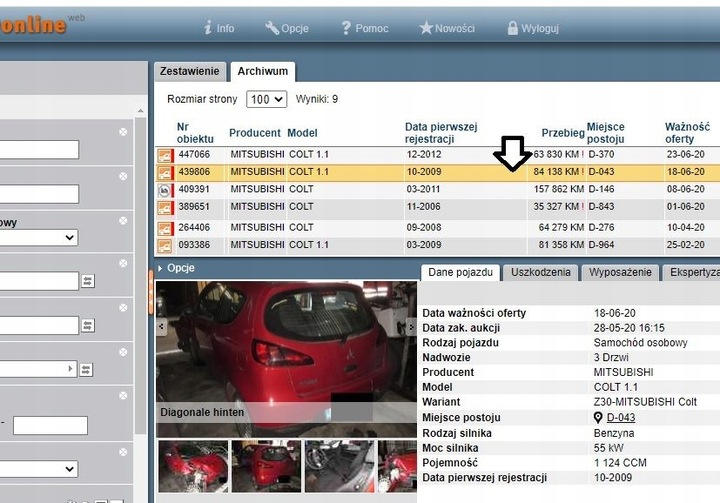Image resolution: width=720 pixels, height=503 pixels.
Task: Open the Info menu item
Action: [x=218, y=28]
